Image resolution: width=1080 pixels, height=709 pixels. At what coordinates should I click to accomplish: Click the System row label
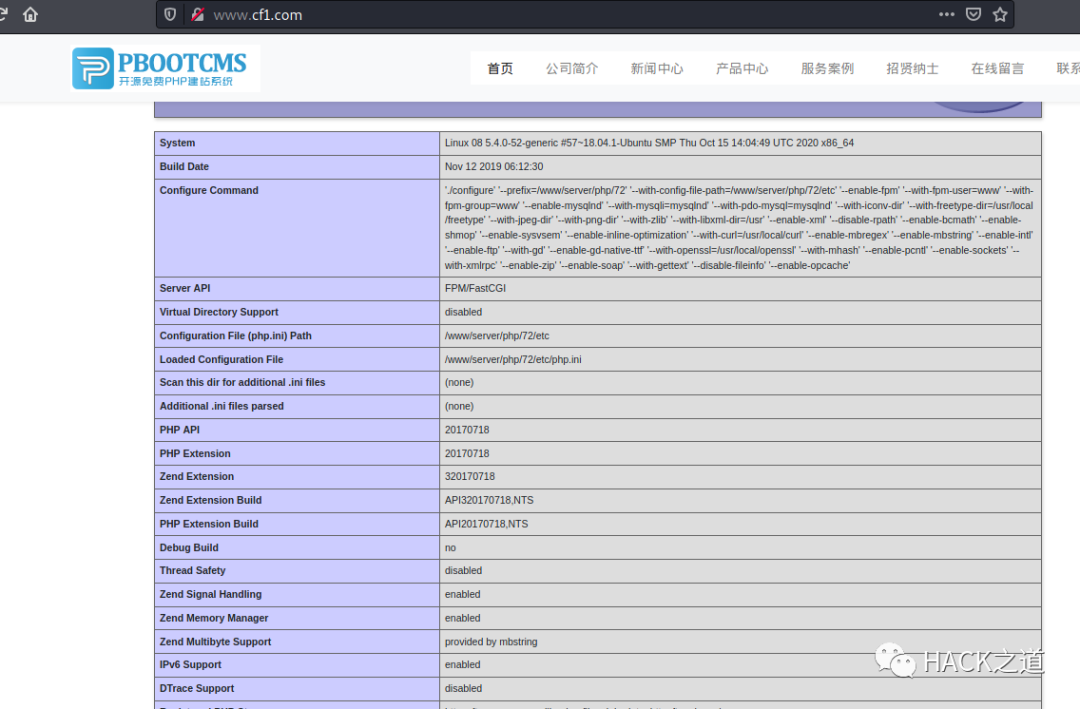pyautogui.click(x=177, y=143)
